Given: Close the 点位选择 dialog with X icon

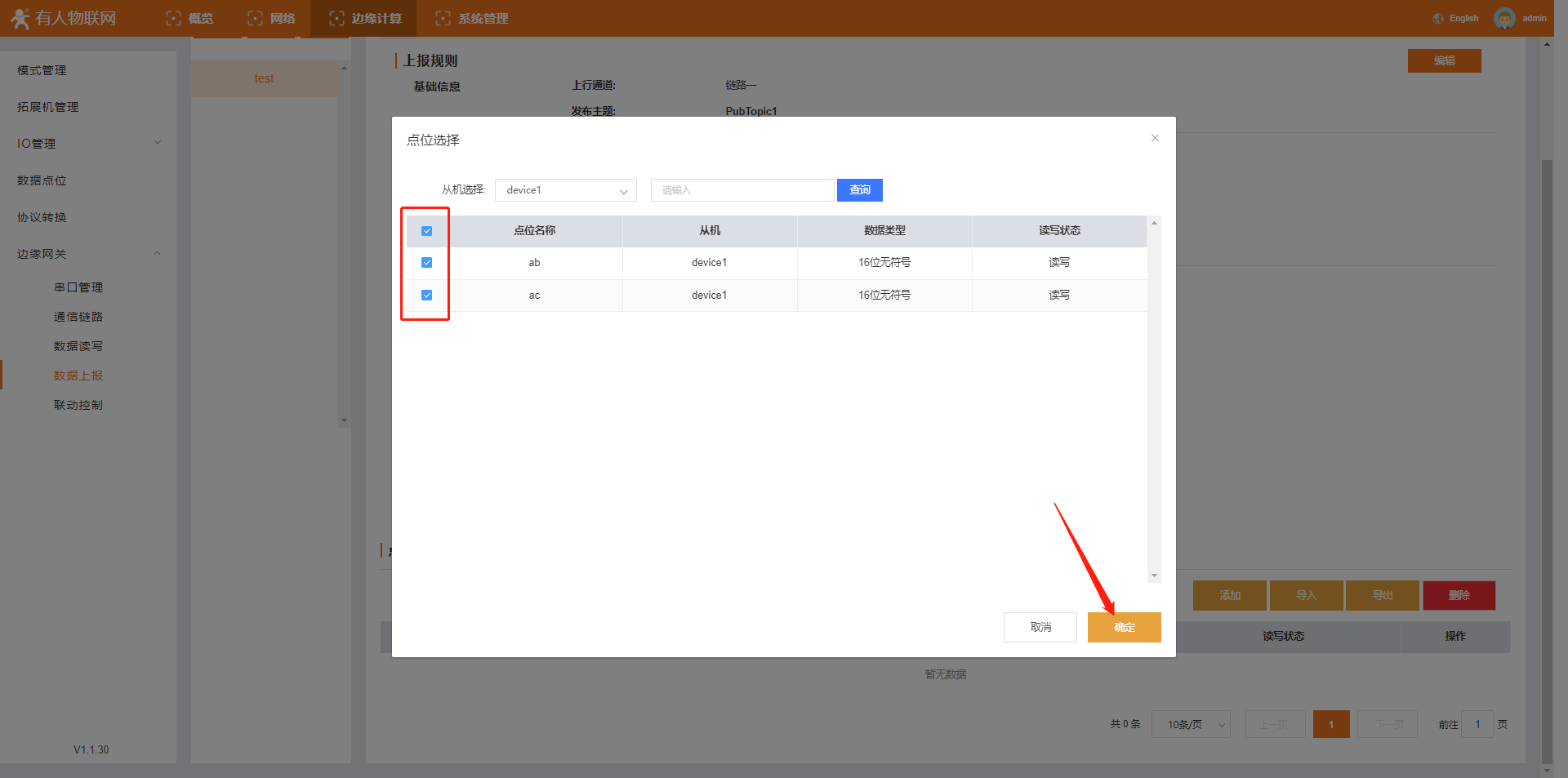Looking at the screenshot, I should (x=1155, y=138).
